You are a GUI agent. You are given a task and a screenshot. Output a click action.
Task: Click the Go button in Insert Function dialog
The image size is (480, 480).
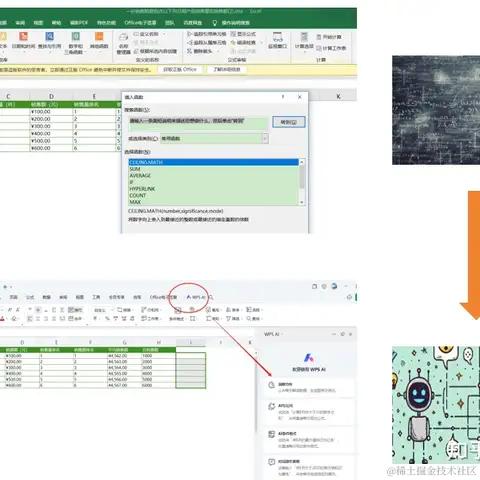click(289, 122)
